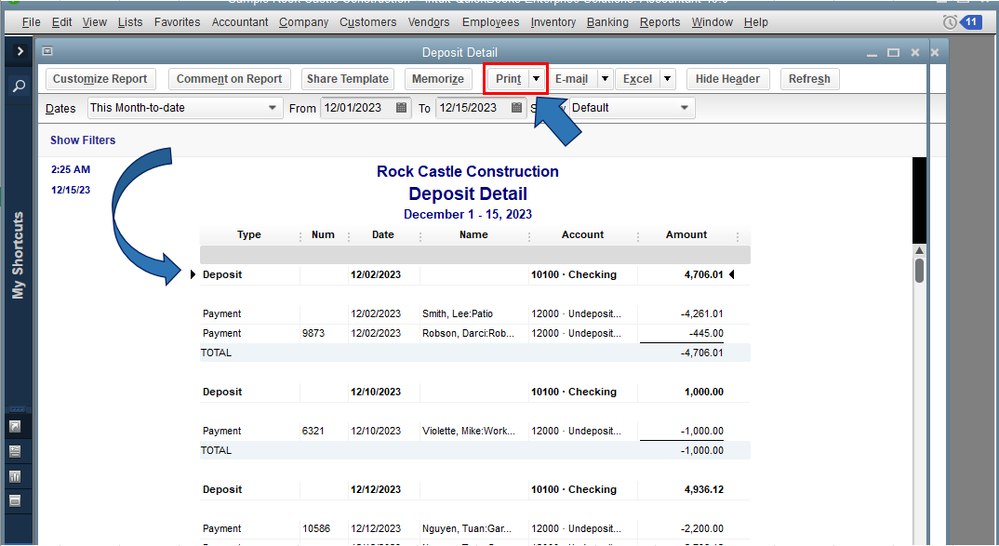This screenshot has height=546, width=999.
Task: Click the Open Windows icon at sidebar bottom
Action: pos(15,500)
